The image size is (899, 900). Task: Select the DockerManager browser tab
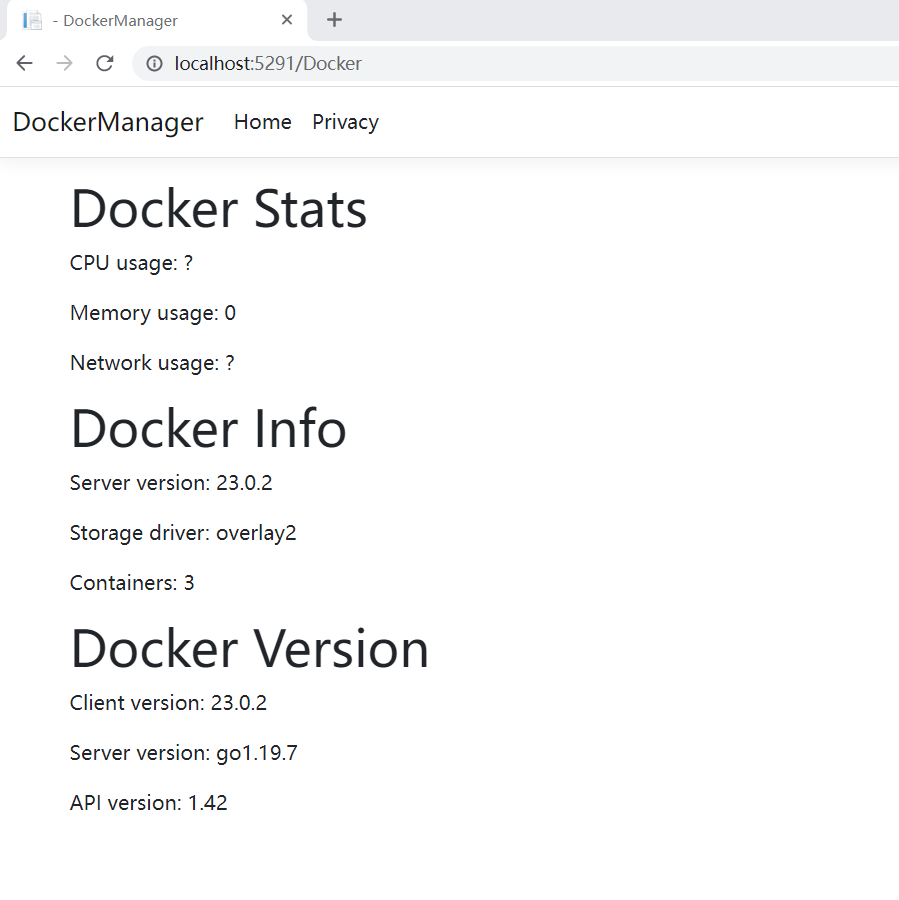[156, 21]
